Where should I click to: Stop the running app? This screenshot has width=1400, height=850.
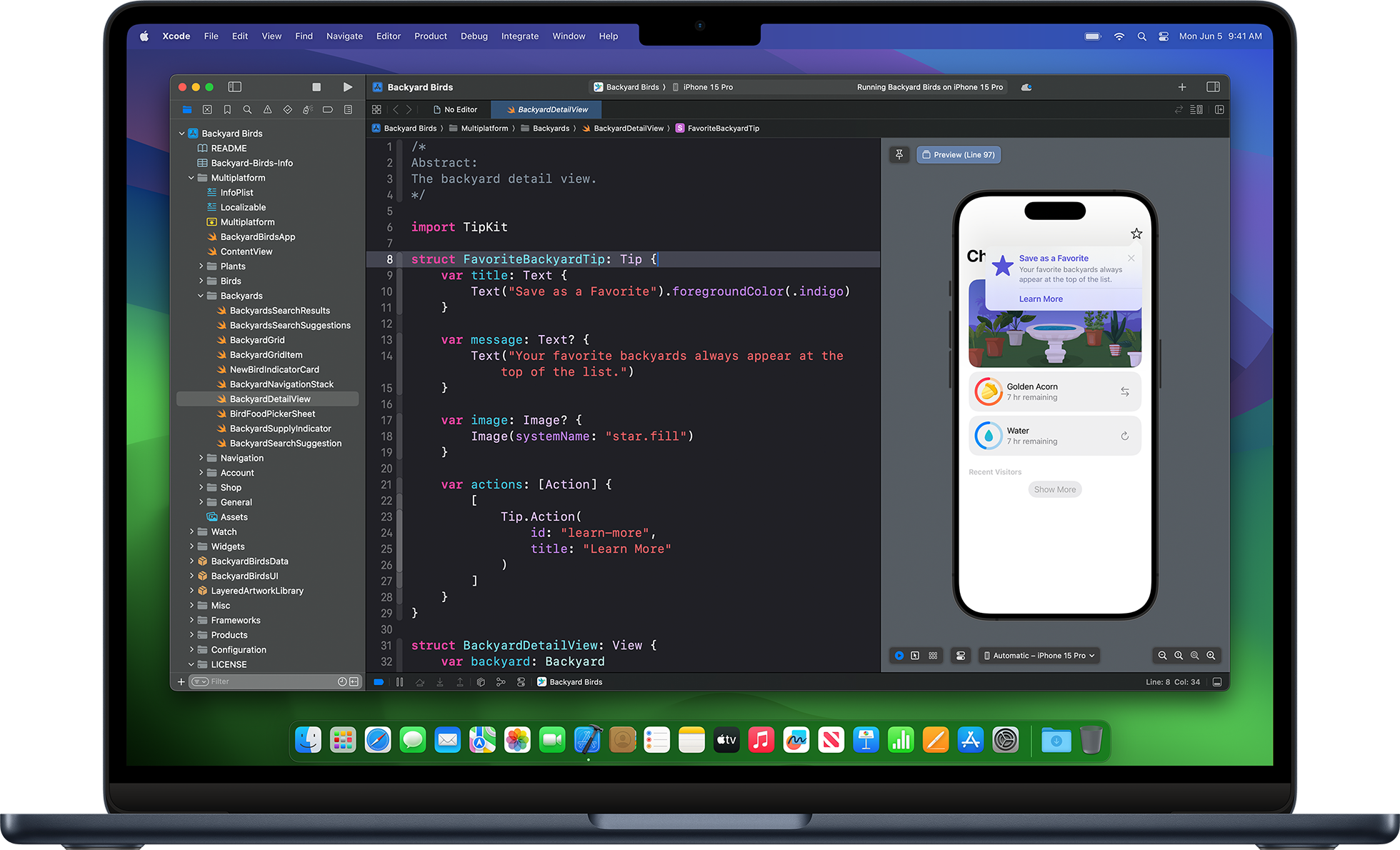click(x=316, y=87)
